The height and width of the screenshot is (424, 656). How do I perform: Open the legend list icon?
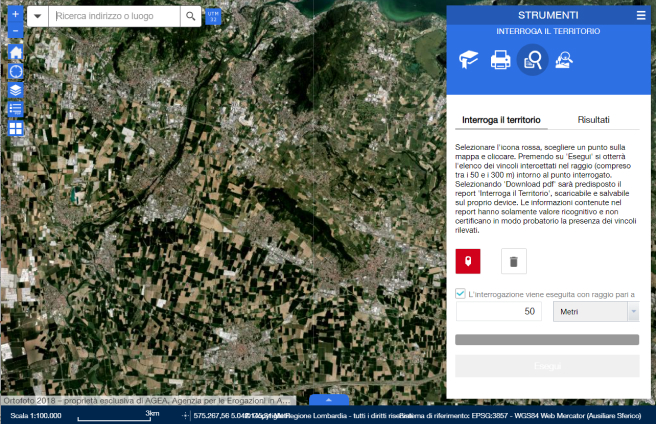(x=16, y=109)
